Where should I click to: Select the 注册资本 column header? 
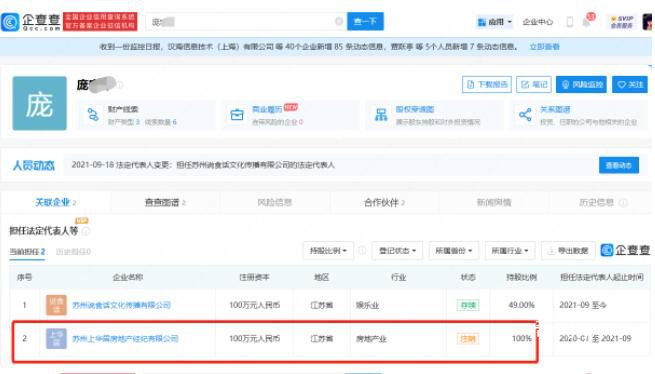[254, 277]
